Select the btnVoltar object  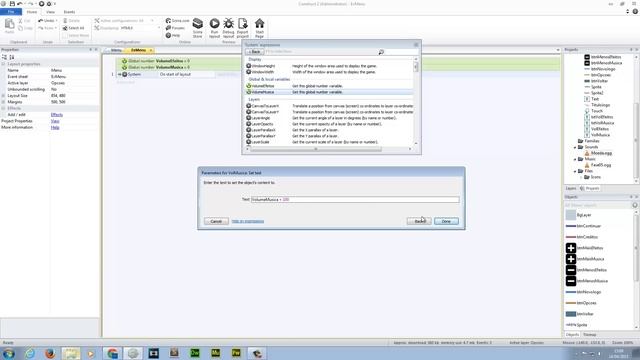(x=580, y=314)
